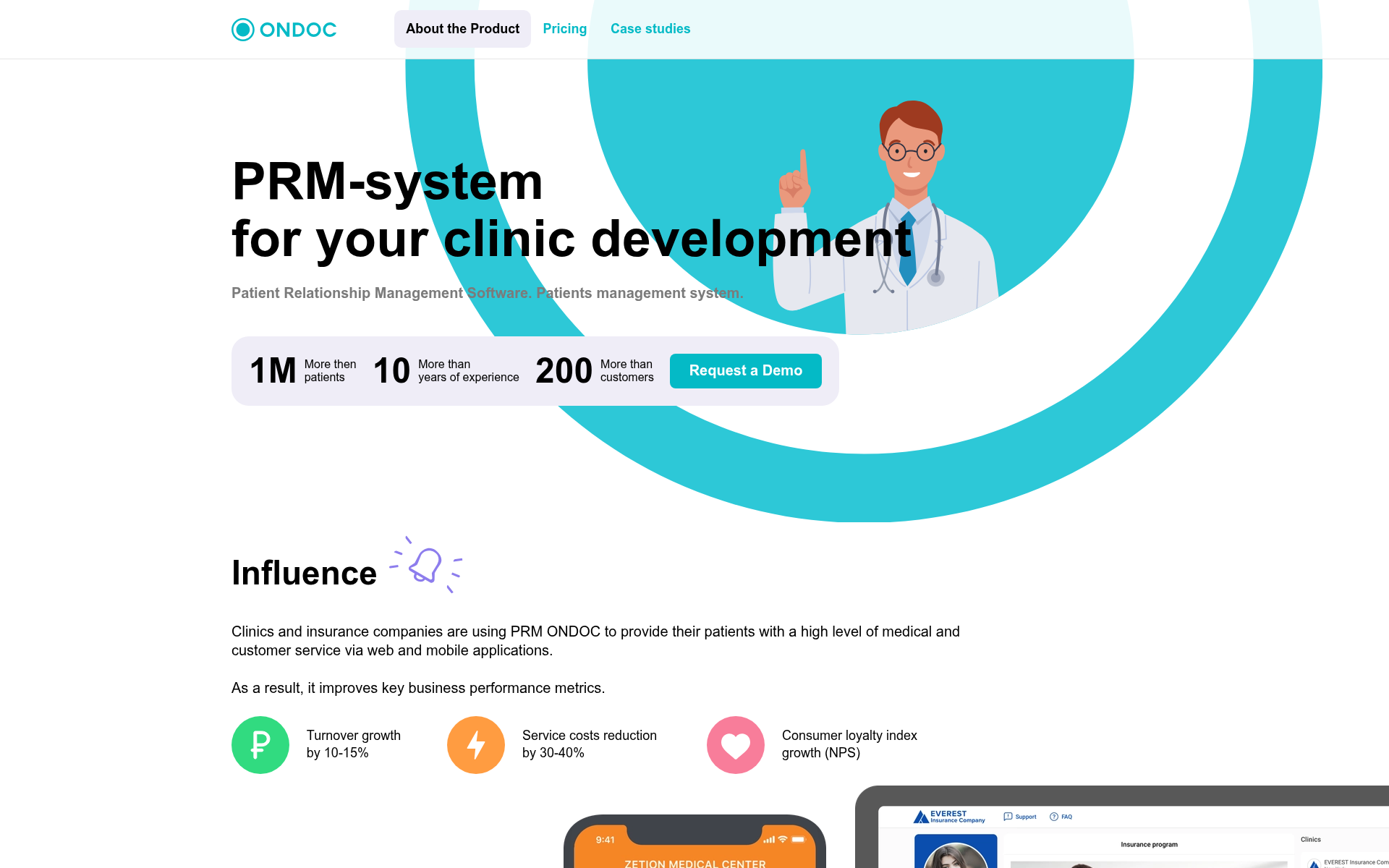Open the About the Product tab
This screenshot has height=868, width=1389.
click(462, 29)
